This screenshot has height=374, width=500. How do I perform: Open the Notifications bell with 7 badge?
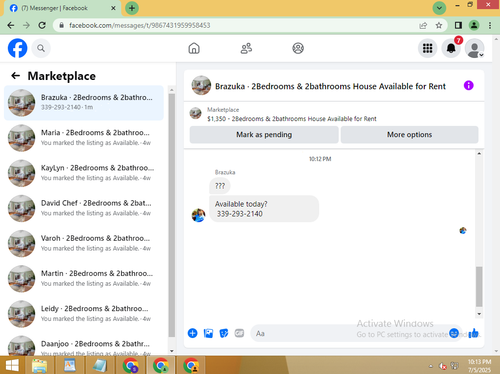tap(451, 48)
